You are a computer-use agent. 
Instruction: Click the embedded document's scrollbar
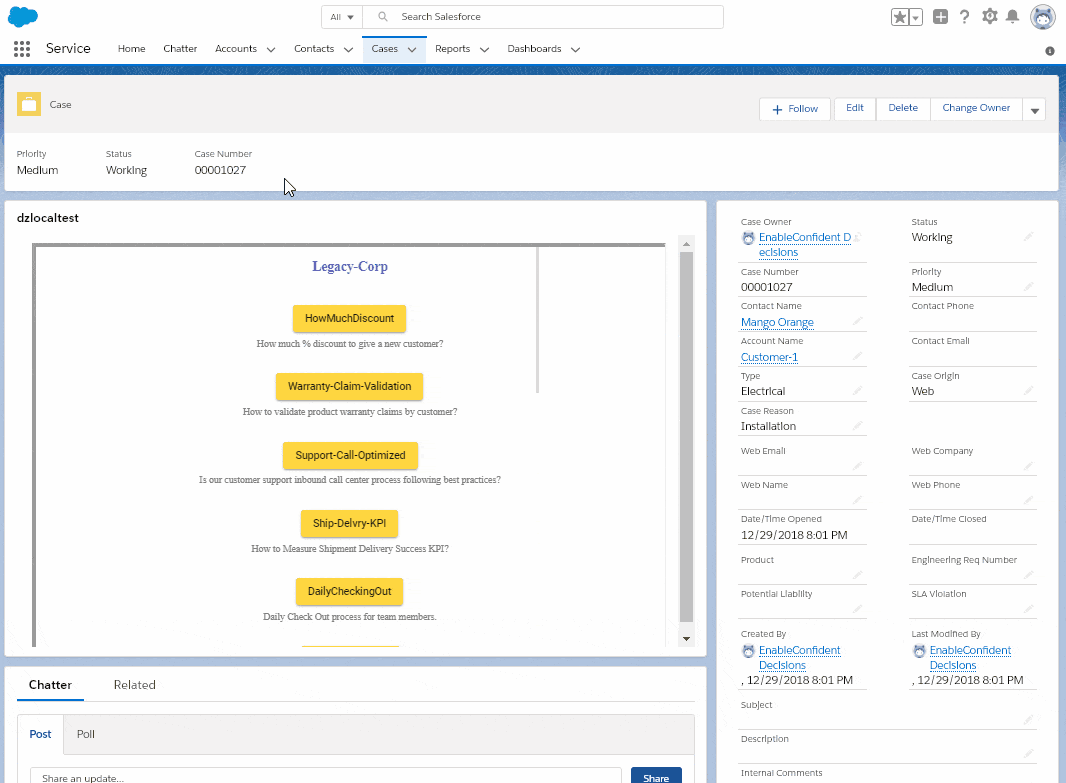686,440
